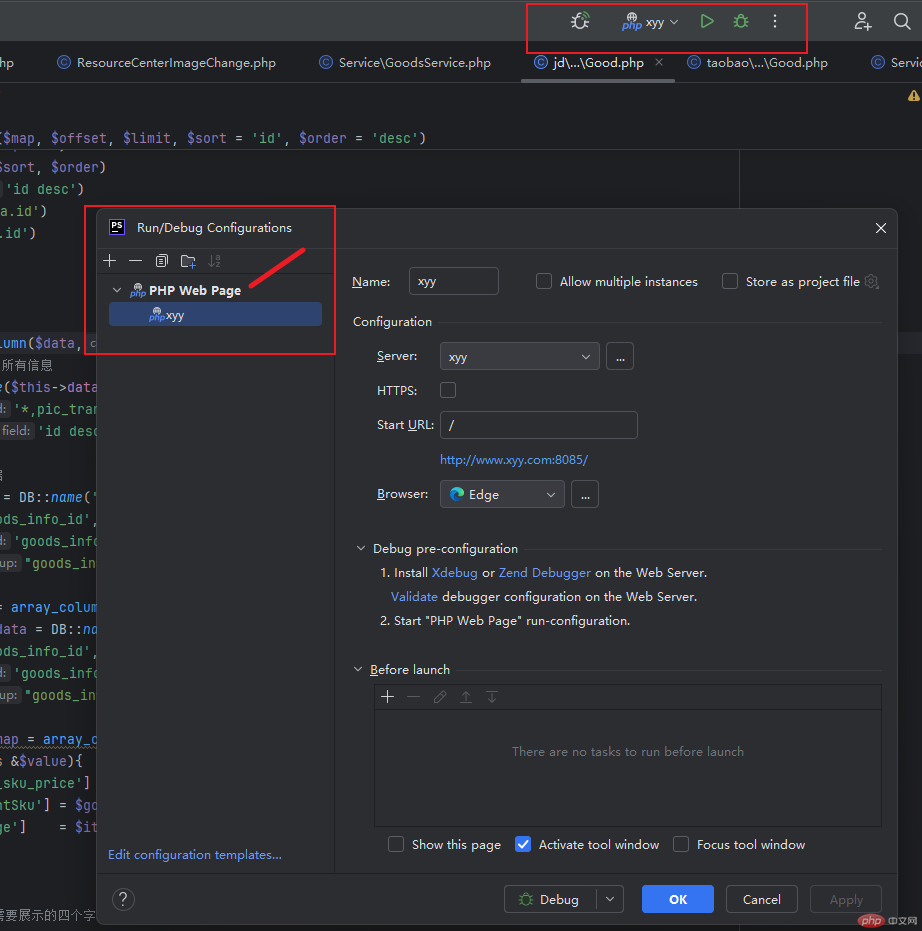Enable Focus tool window checkbox
The height and width of the screenshot is (931, 922).
click(x=681, y=844)
